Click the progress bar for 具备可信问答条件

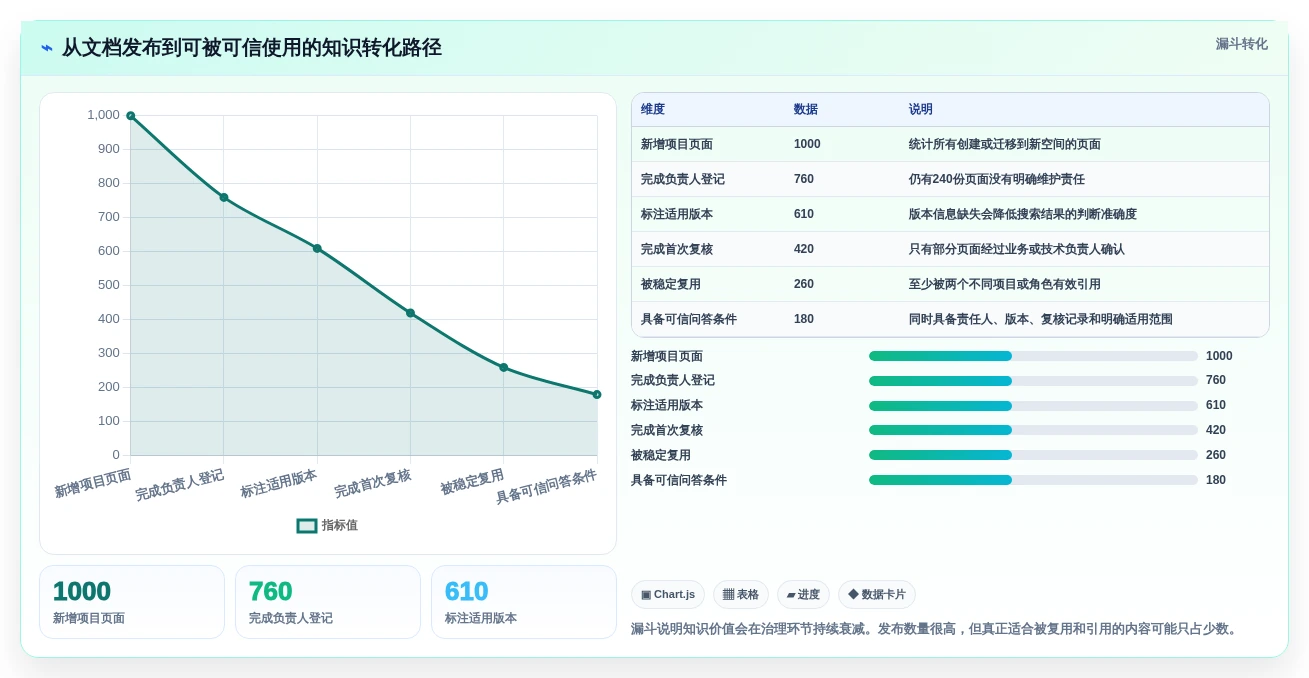pos(1033,480)
